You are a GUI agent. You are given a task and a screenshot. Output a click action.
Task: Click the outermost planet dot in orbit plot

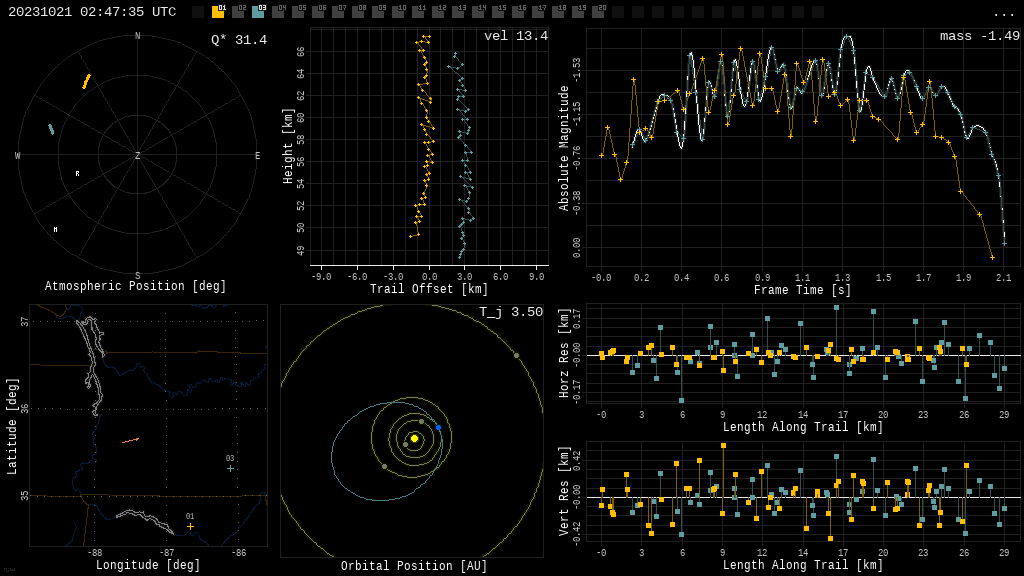[x=516, y=355]
